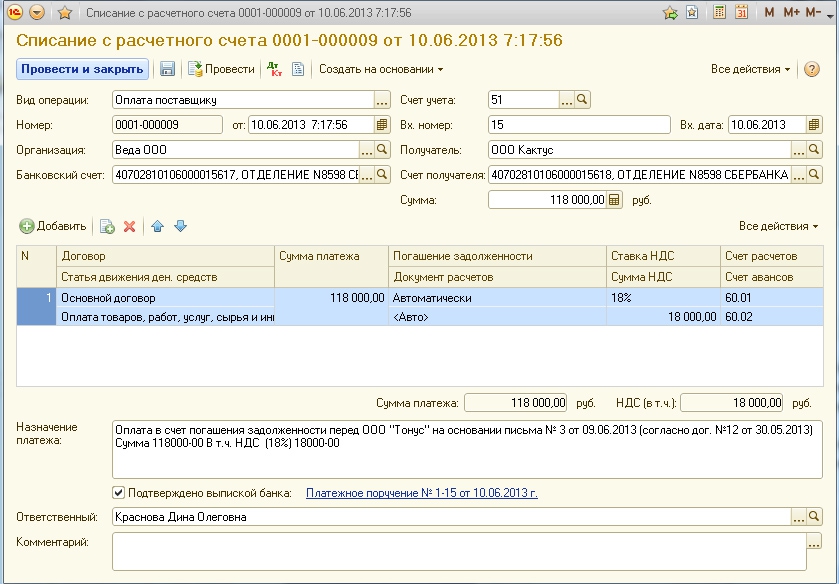Open selection ellipsis for Получатель

tap(799, 150)
